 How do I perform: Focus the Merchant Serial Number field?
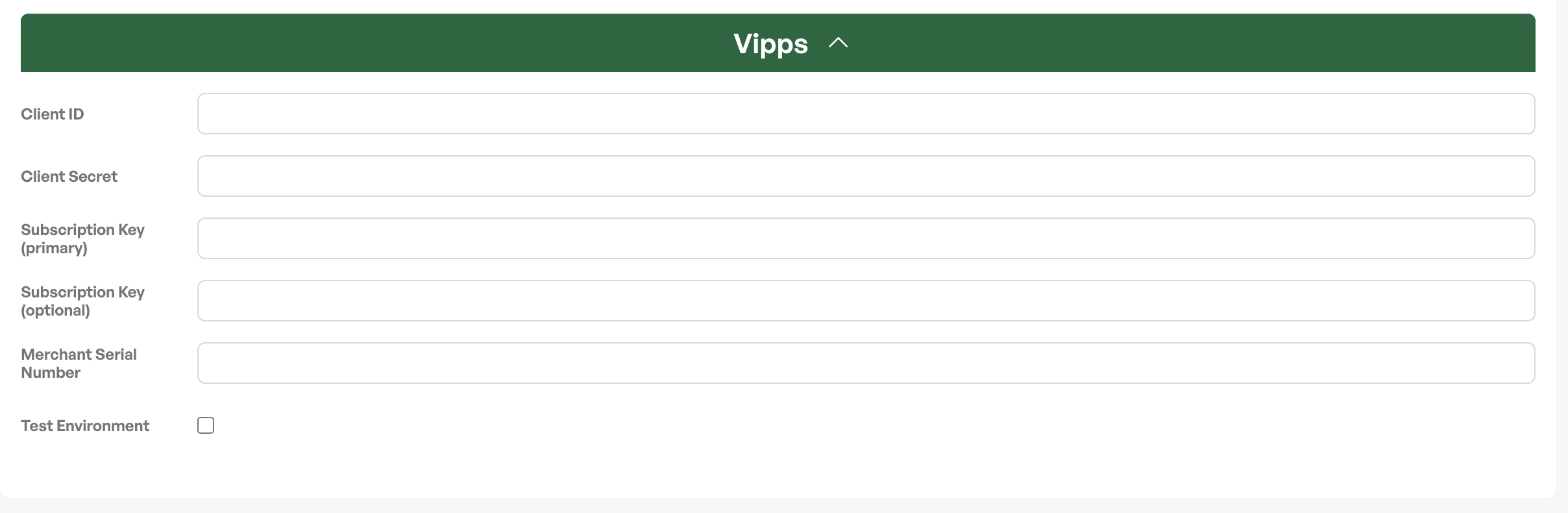click(866, 363)
